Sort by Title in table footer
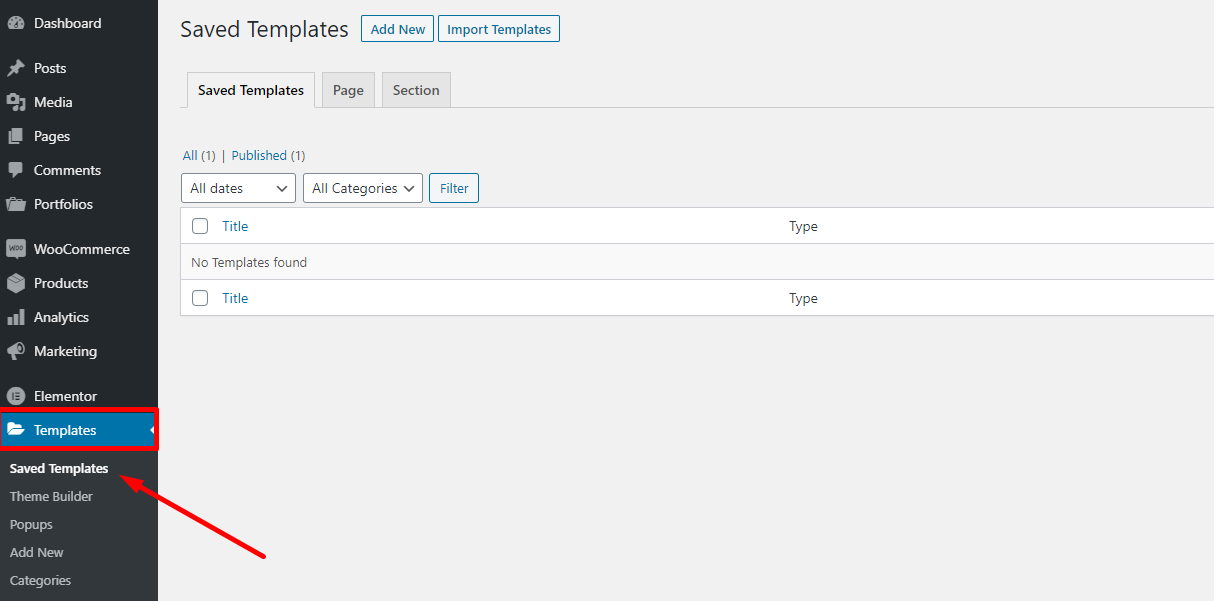 235,298
